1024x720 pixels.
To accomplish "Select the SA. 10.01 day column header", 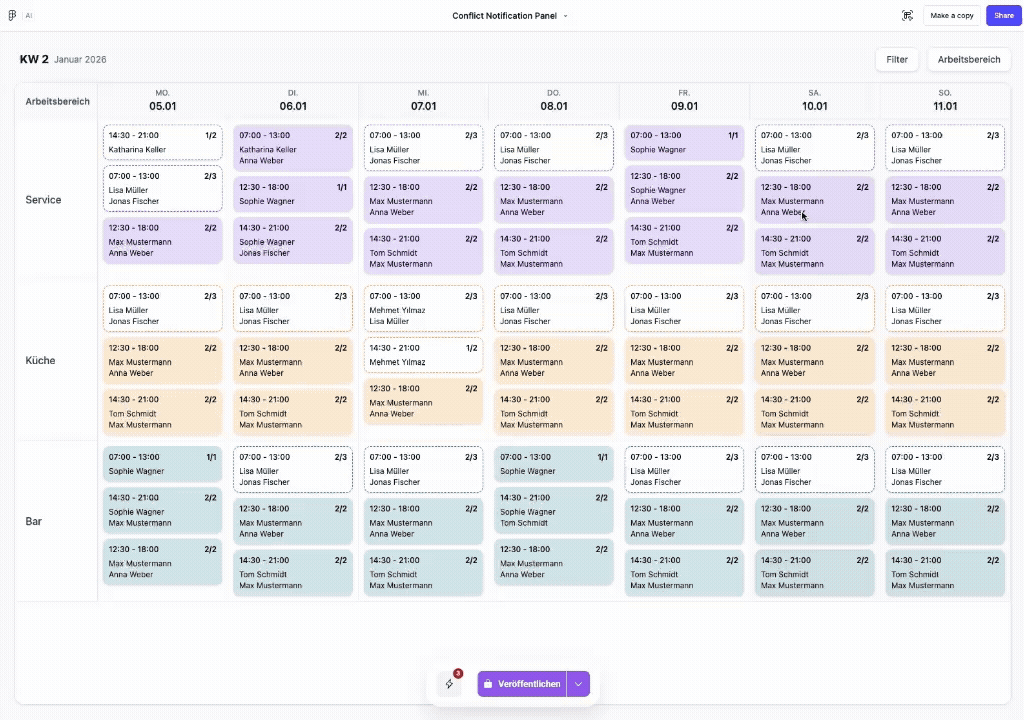I will coord(814,100).
